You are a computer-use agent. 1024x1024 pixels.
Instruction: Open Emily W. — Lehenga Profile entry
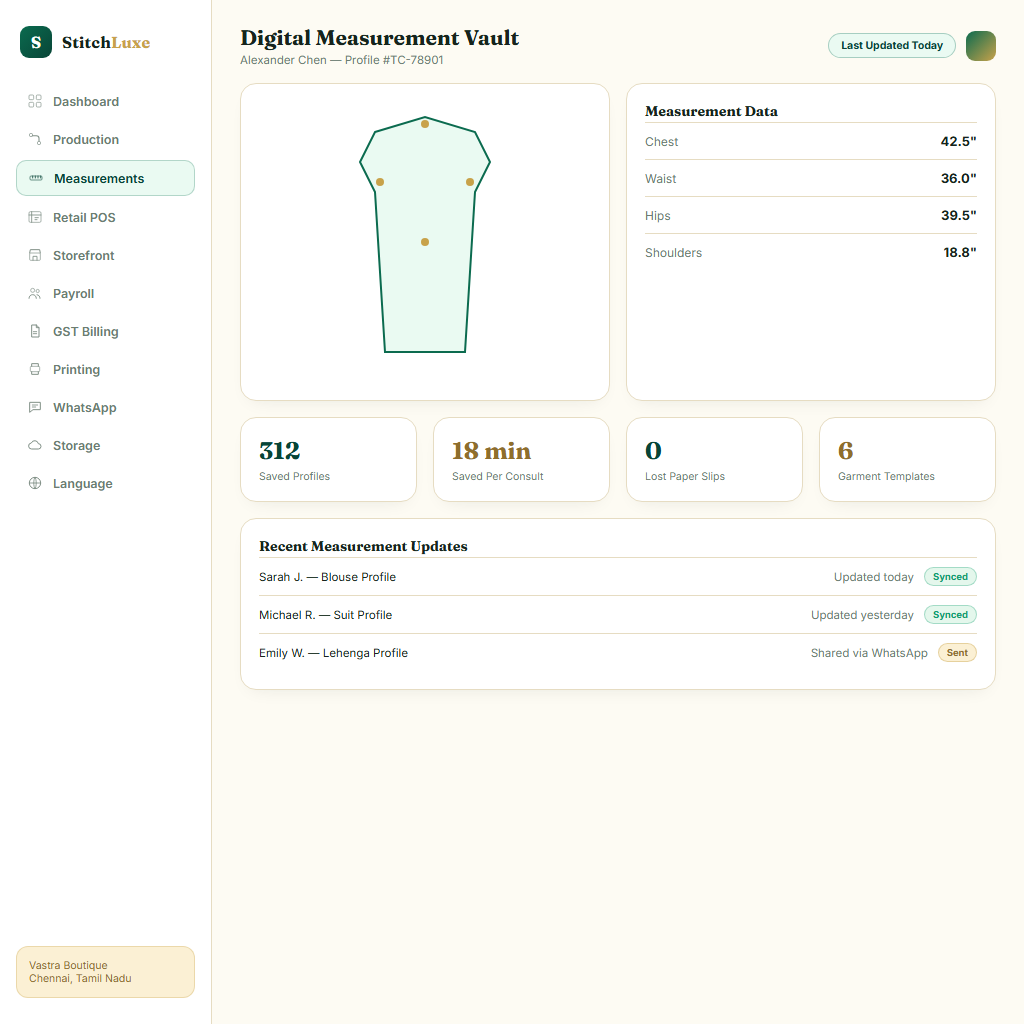pos(618,652)
